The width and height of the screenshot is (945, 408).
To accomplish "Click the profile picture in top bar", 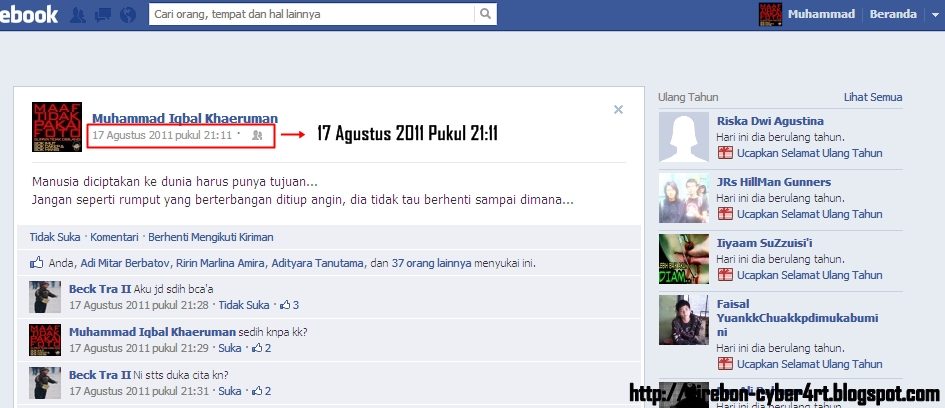I will 770,14.
